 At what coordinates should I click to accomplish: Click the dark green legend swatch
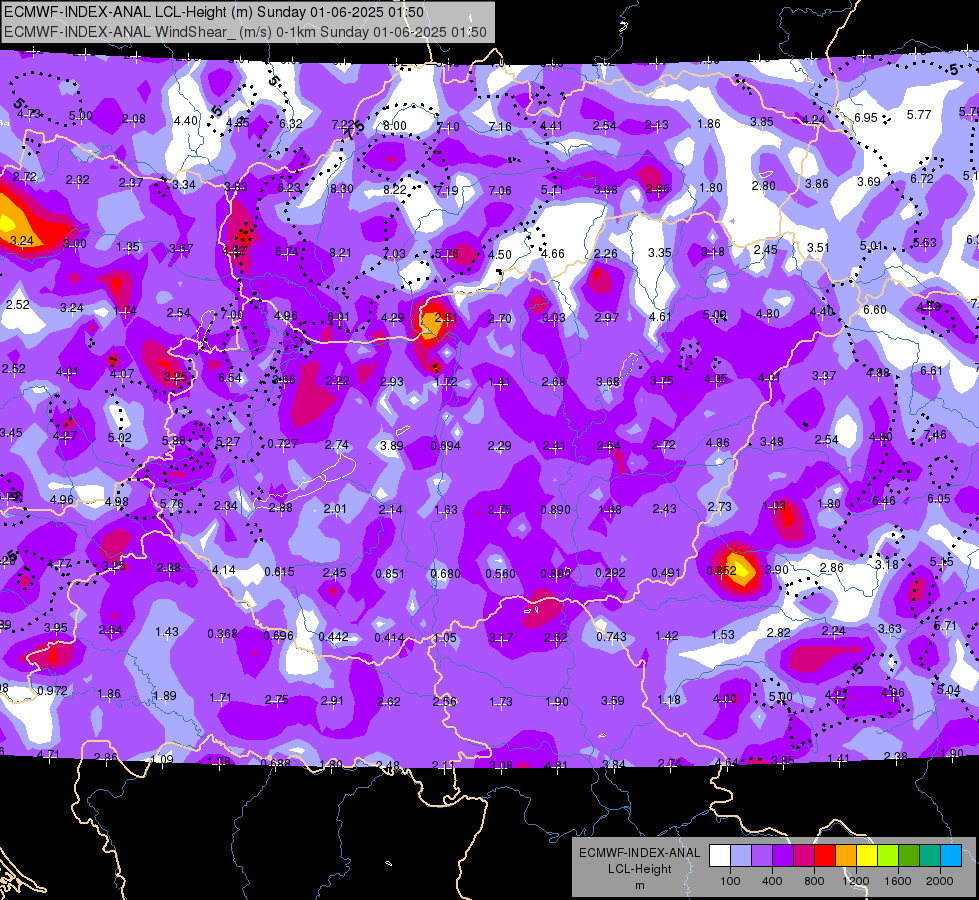(x=909, y=856)
